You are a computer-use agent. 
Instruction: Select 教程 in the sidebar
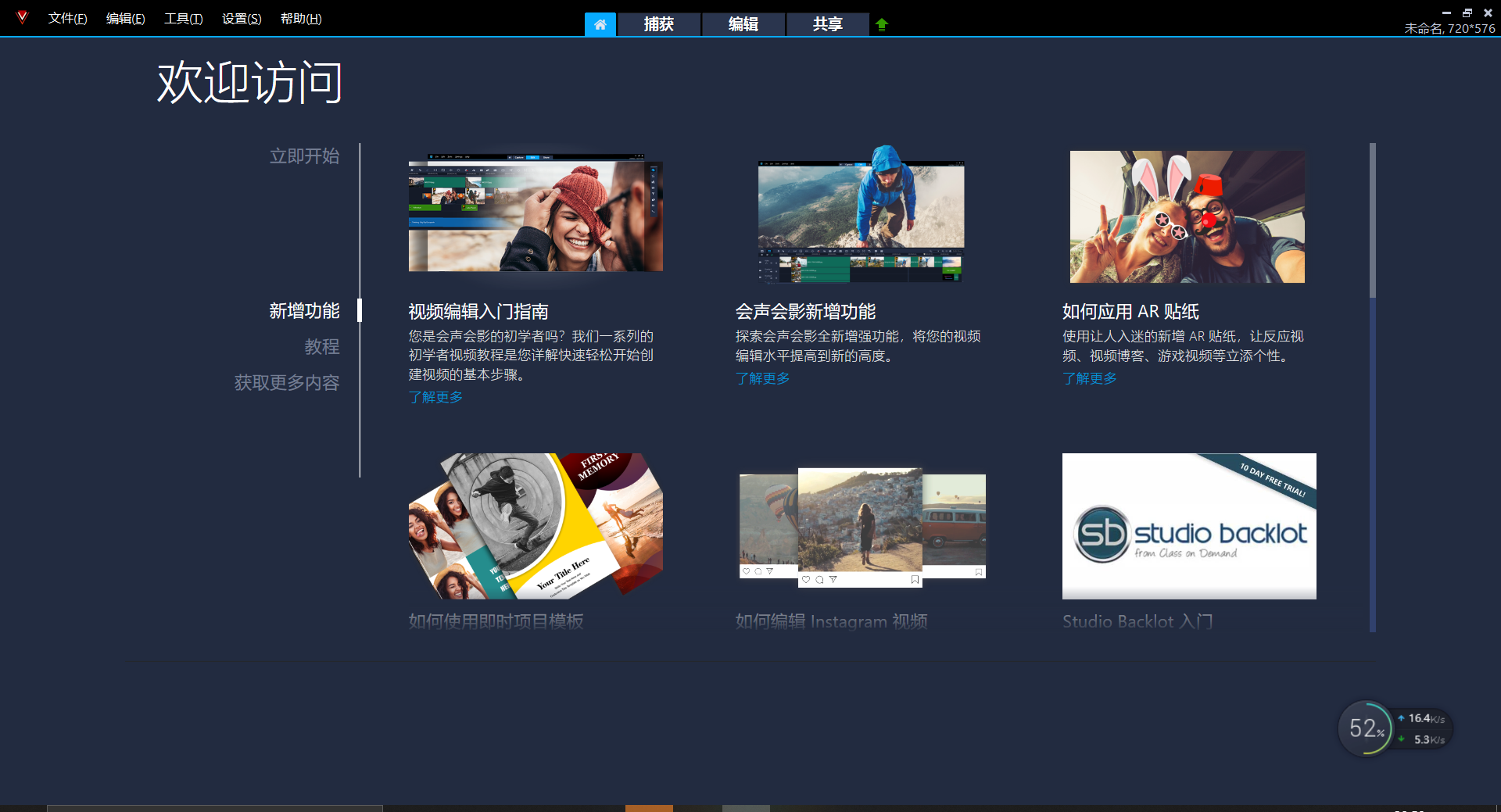click(x=322, y=346)
